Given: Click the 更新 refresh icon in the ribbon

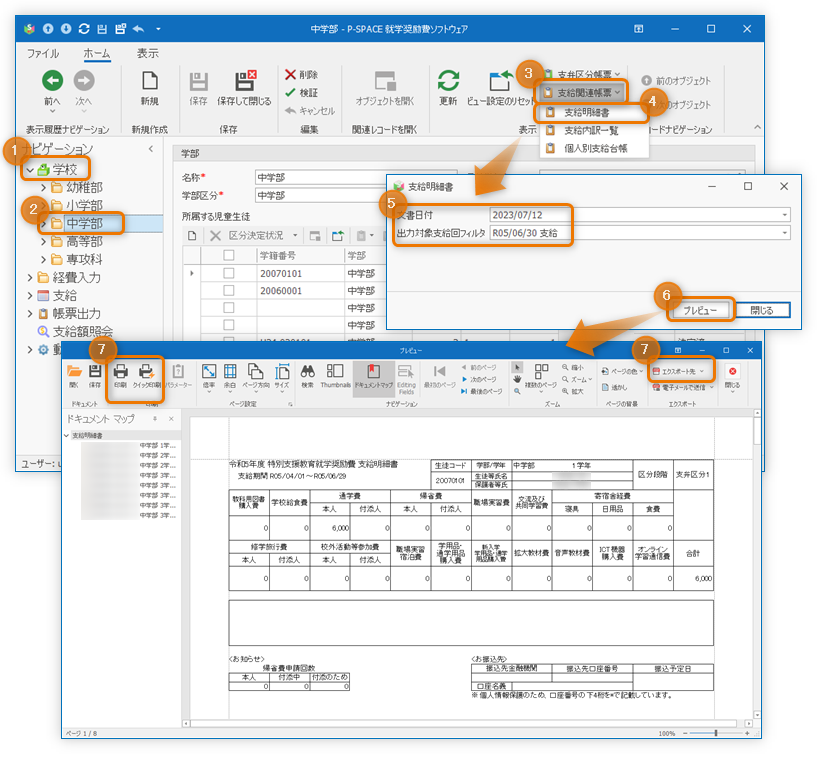Looking at the screenshot, I should tap(448, 80).
